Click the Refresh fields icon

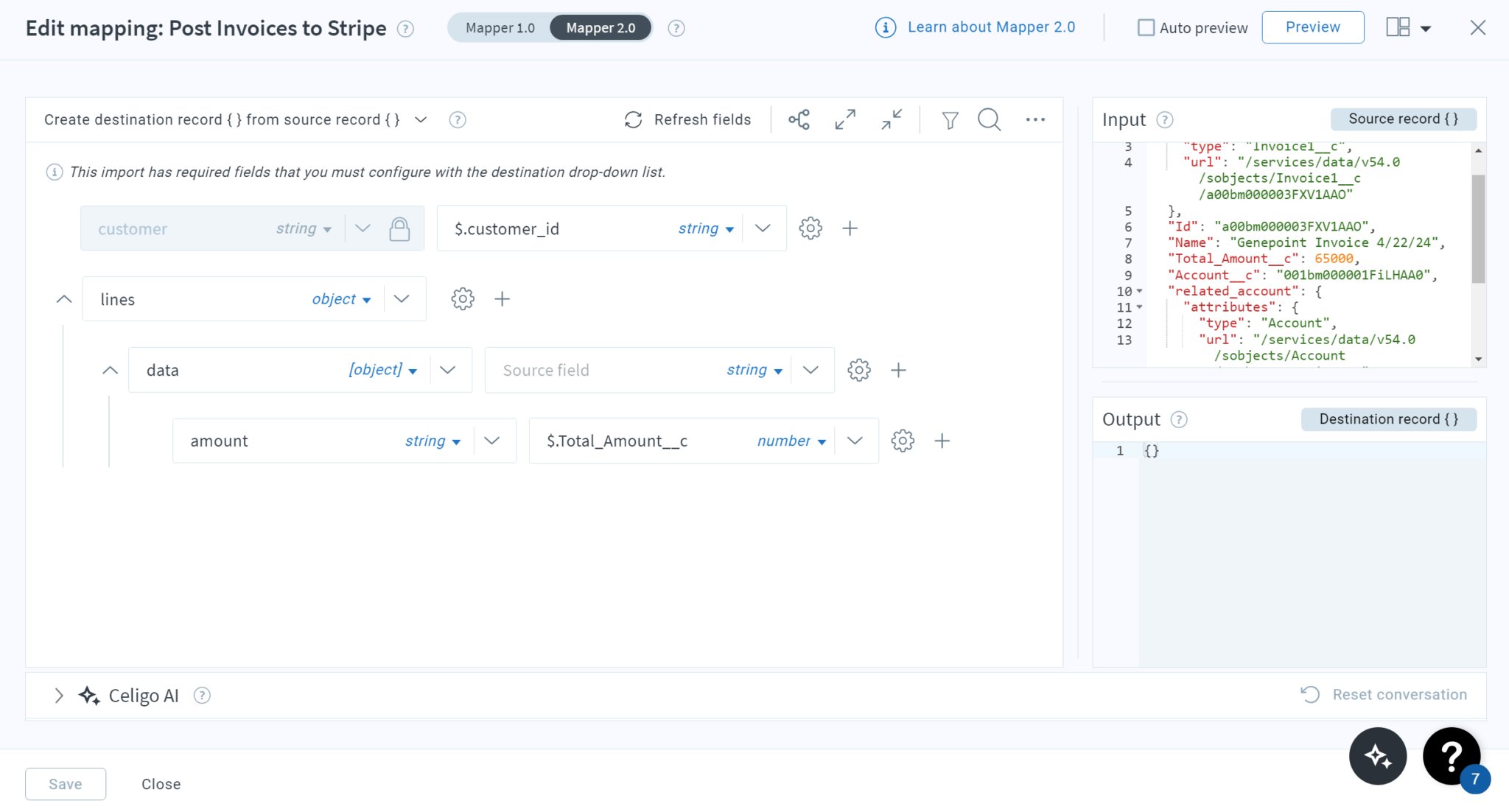[634, 119]
